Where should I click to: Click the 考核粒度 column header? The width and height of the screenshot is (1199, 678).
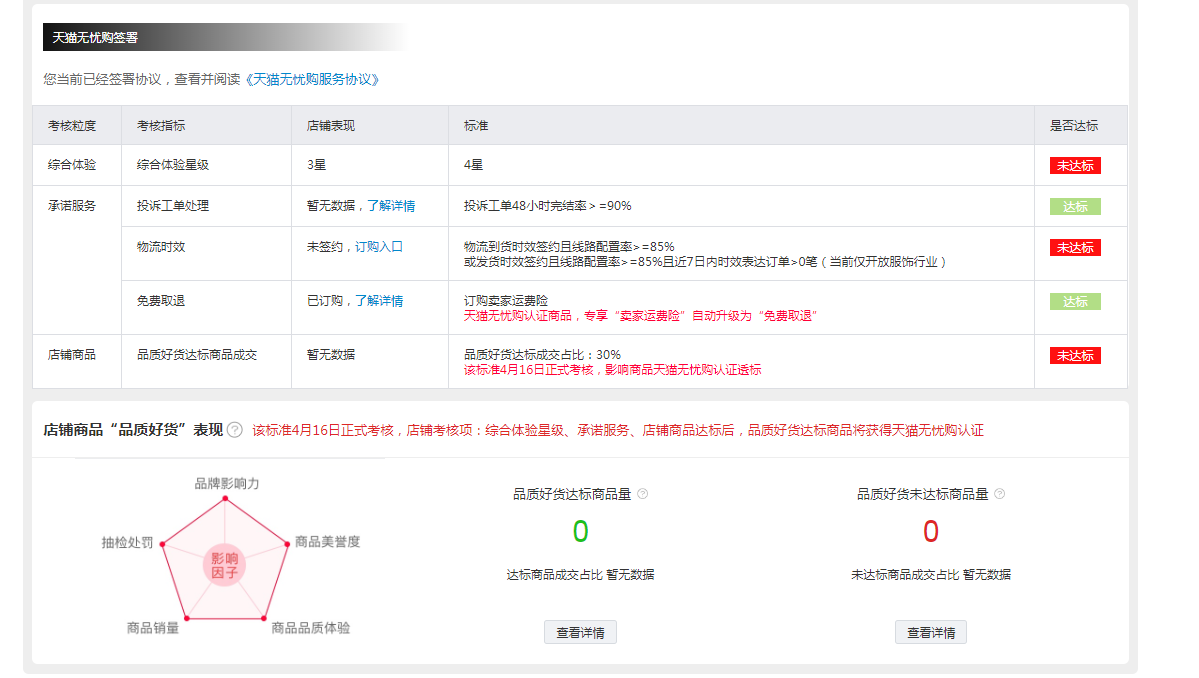point(72,125)
